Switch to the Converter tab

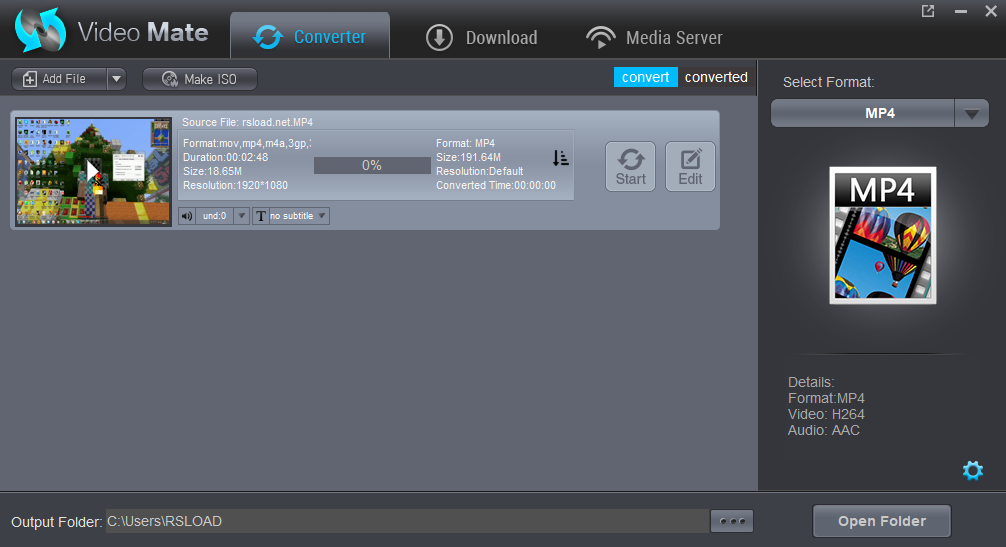pyautogui.click(x=310, y=37)
